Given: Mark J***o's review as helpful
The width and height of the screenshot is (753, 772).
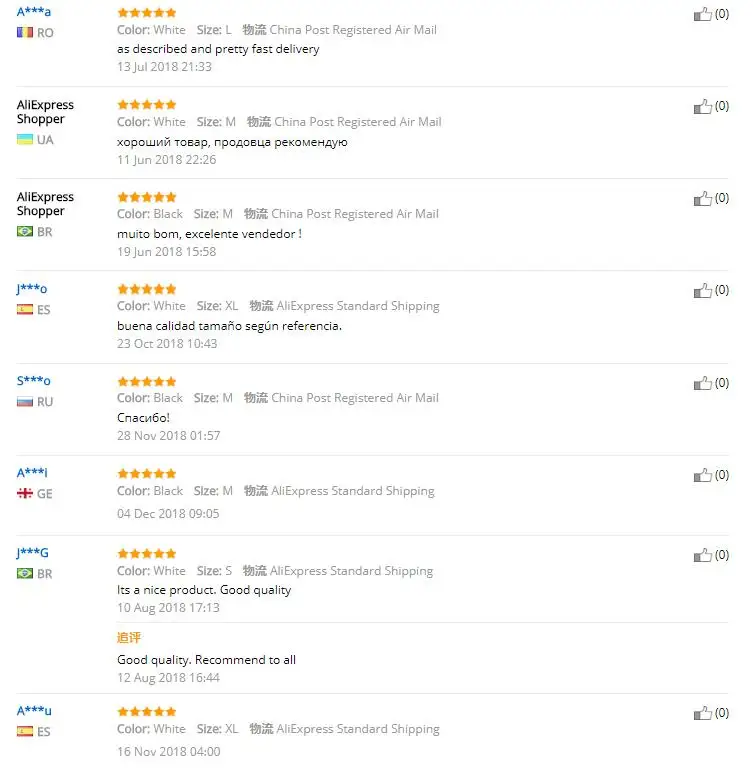Looking at the screenshot, I should tap(703, 291).
